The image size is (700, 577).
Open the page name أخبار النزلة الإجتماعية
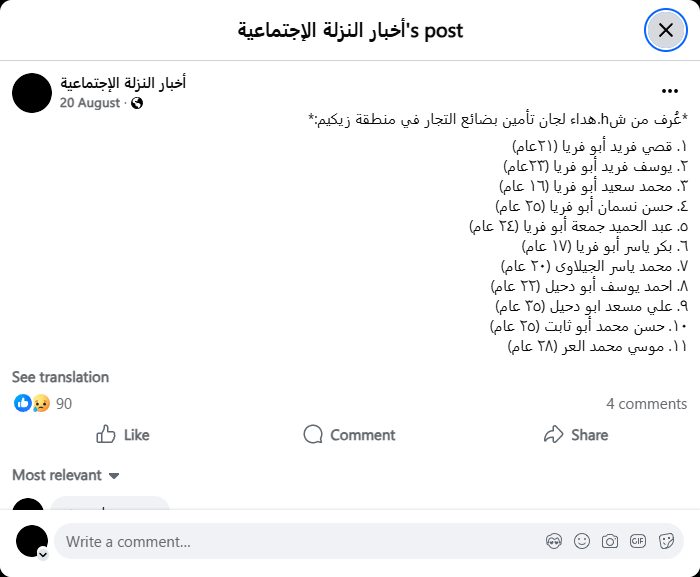(123, 83)
